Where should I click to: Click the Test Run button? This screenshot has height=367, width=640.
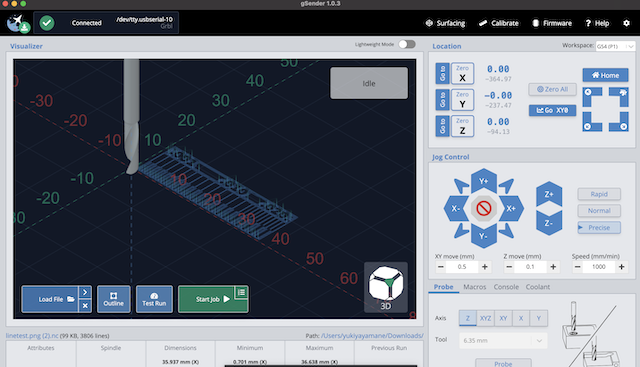154,299
